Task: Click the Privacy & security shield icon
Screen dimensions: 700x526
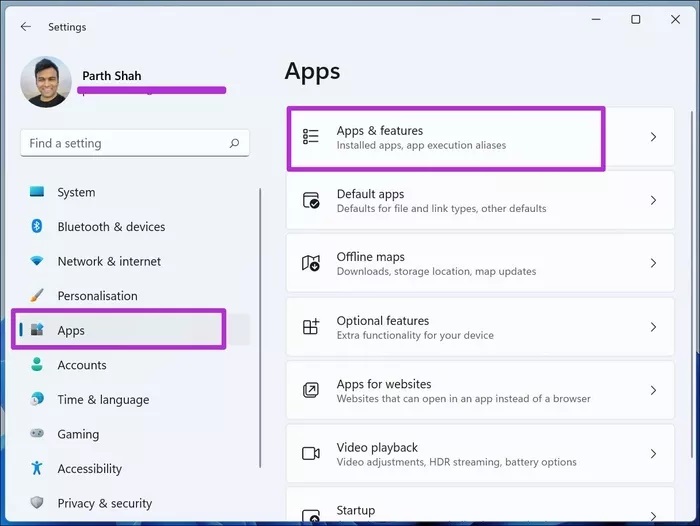Action: point(37,503)
